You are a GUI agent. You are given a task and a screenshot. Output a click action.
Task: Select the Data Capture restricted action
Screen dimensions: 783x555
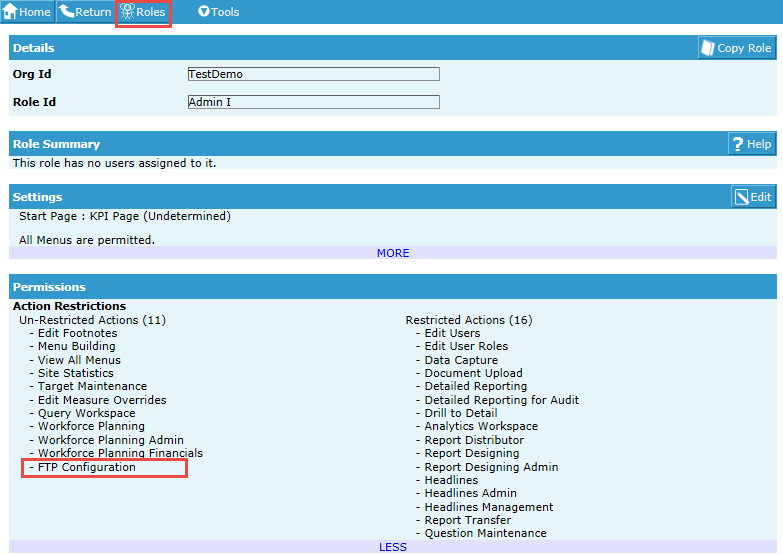click(461, 360)
